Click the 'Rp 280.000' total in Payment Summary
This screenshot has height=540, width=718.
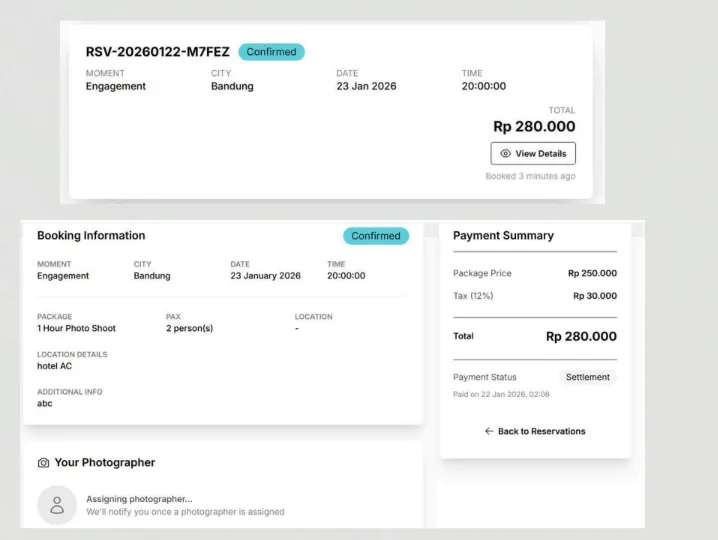(581, 336)
